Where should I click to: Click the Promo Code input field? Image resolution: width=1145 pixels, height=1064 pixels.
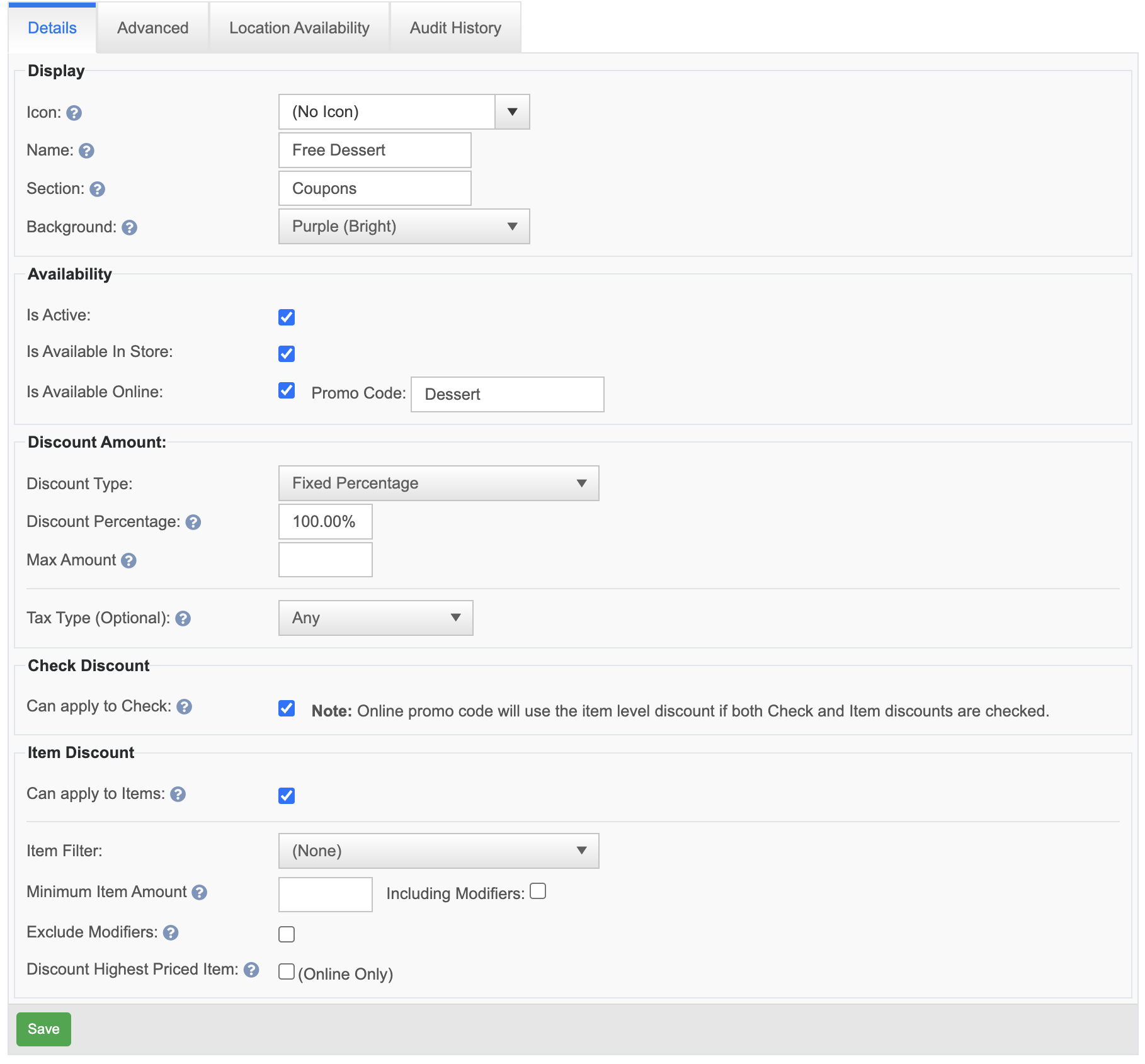click(x=507, y=395)
